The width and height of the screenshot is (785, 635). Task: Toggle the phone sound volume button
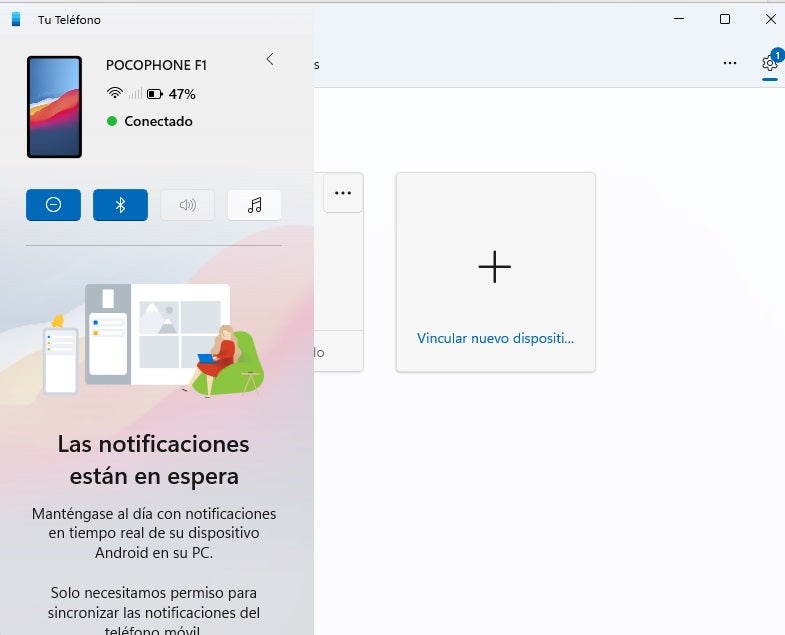(x=187, y=205)
